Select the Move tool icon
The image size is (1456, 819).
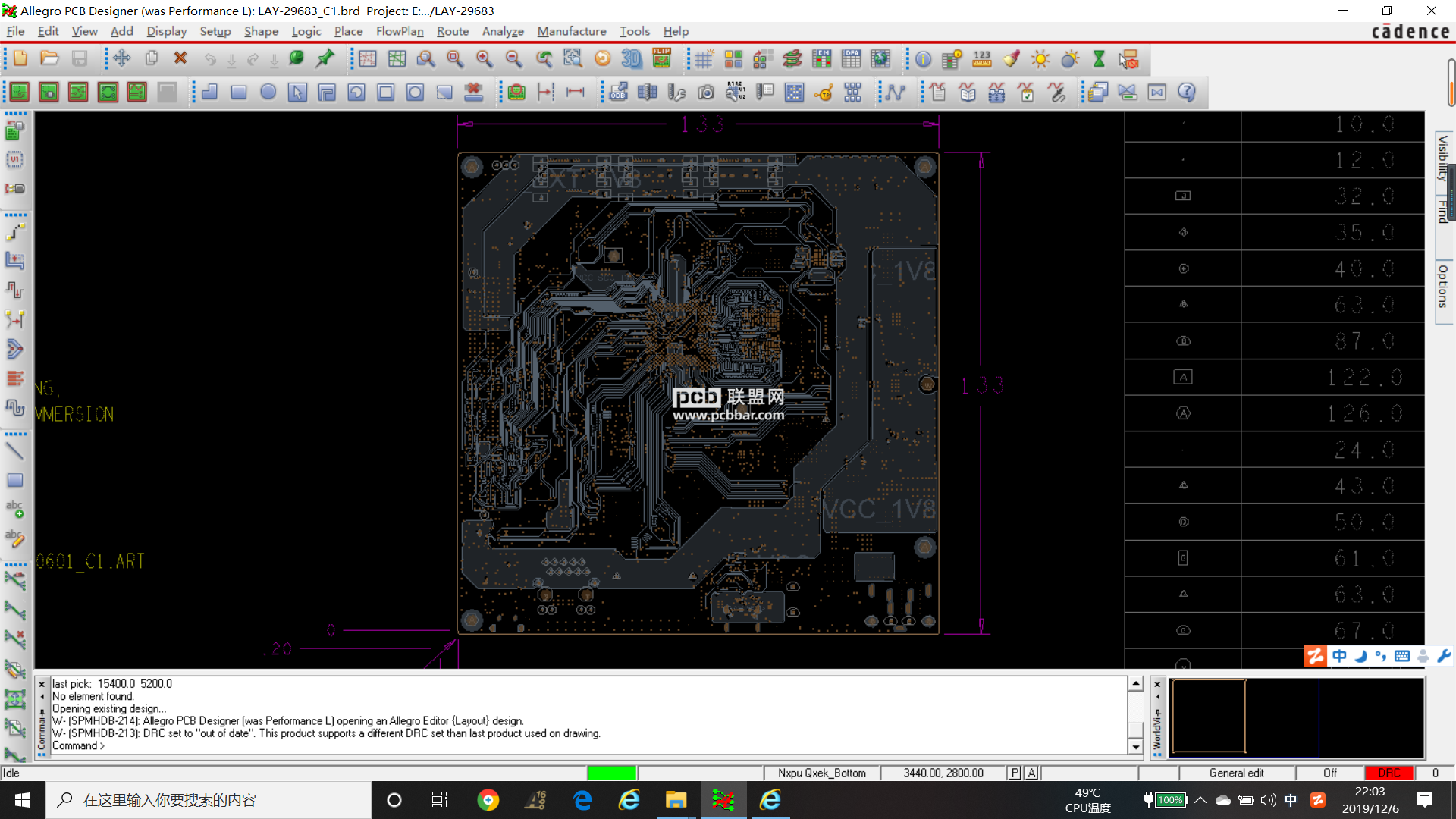(122, 59)
